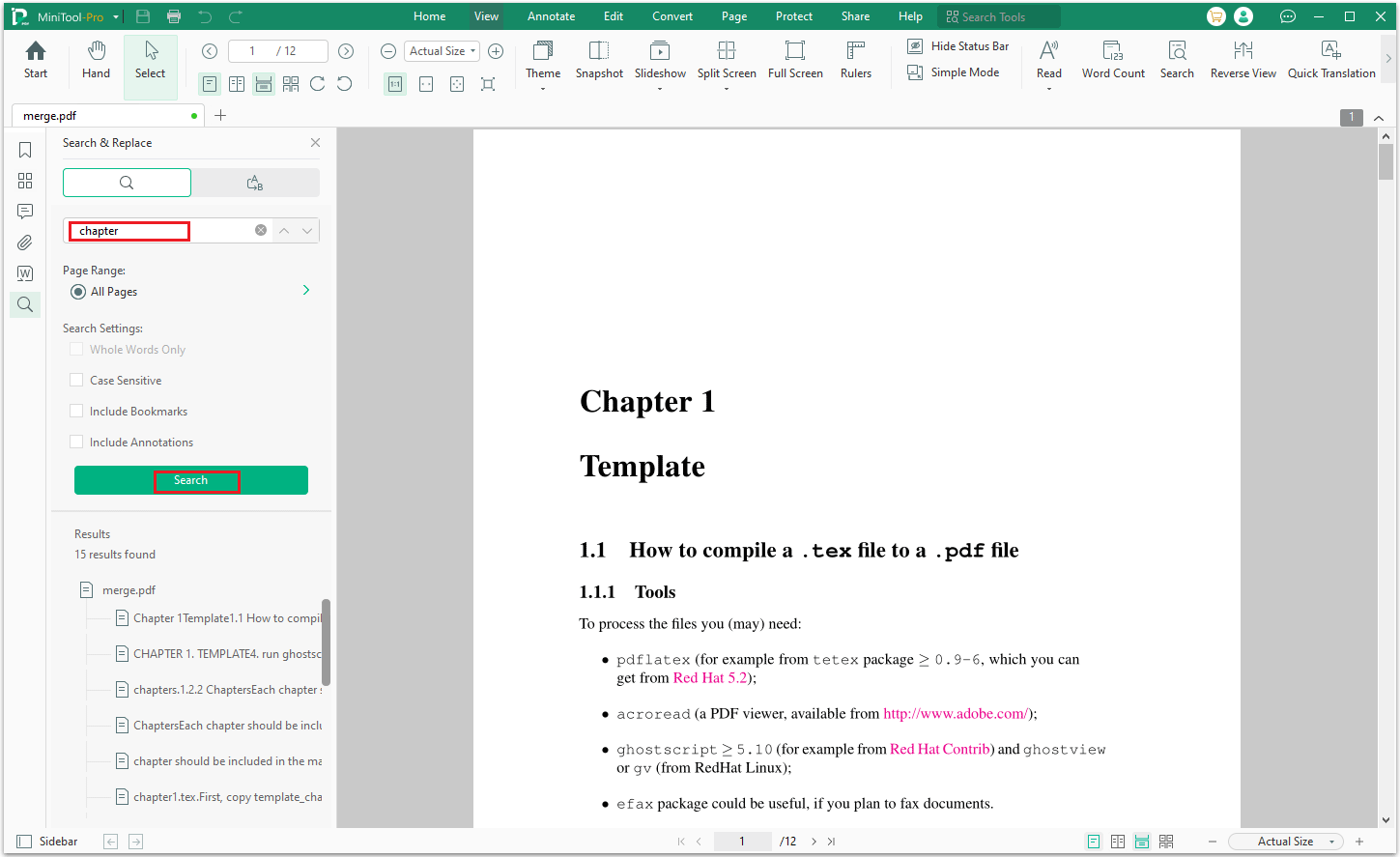Viewport: 1400px width, 857px height.
Task: Go to next page with toolbar arrow
Action: 346,51
